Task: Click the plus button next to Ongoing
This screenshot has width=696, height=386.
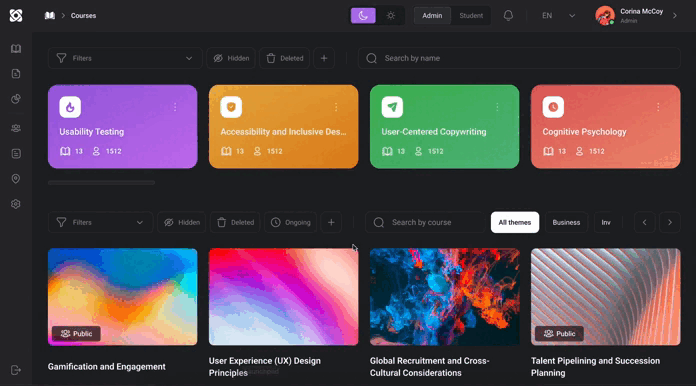Action: [x=331, y=222]
